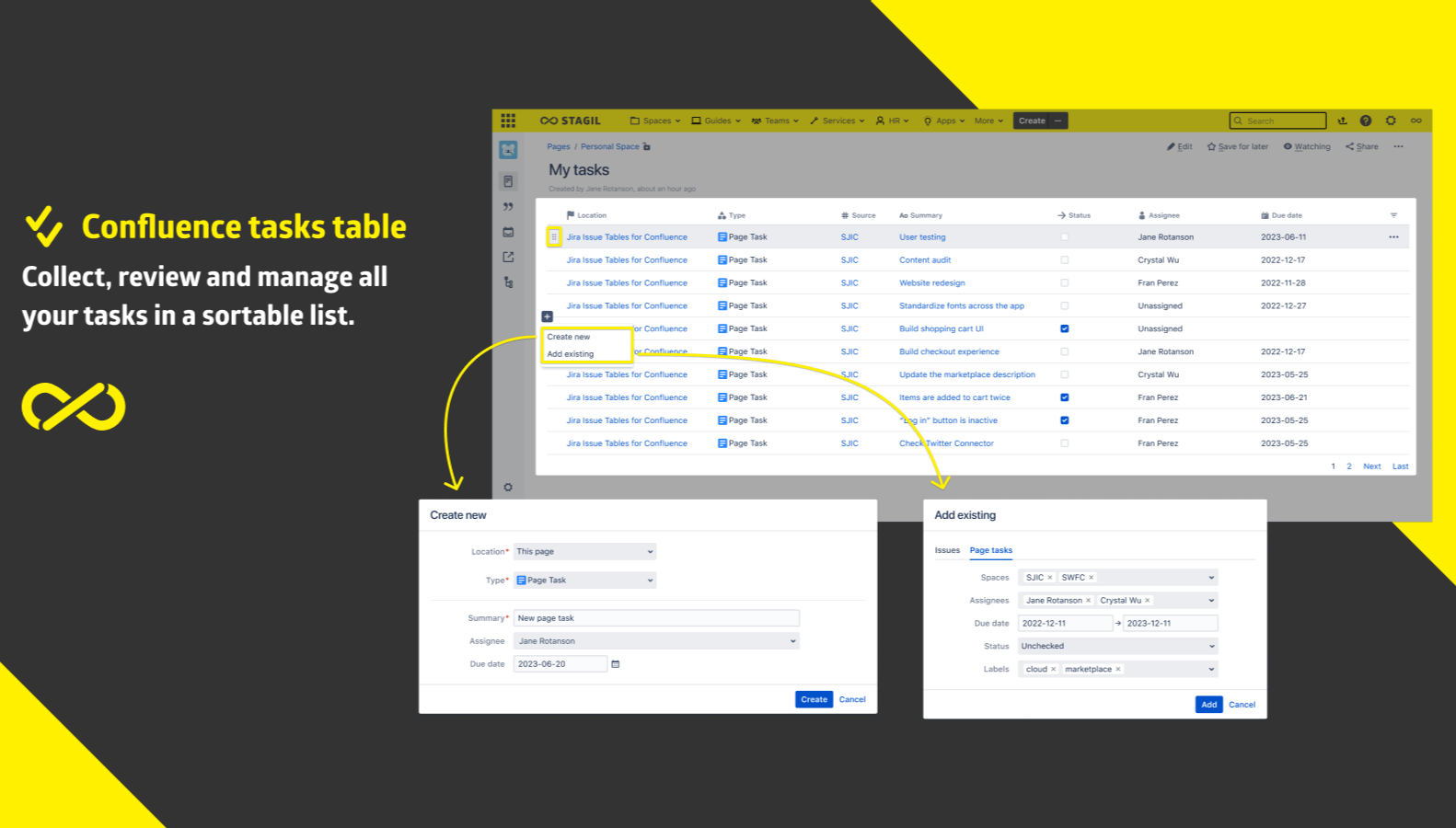Toggle status checkbox for Content audit

point(1065,260)
